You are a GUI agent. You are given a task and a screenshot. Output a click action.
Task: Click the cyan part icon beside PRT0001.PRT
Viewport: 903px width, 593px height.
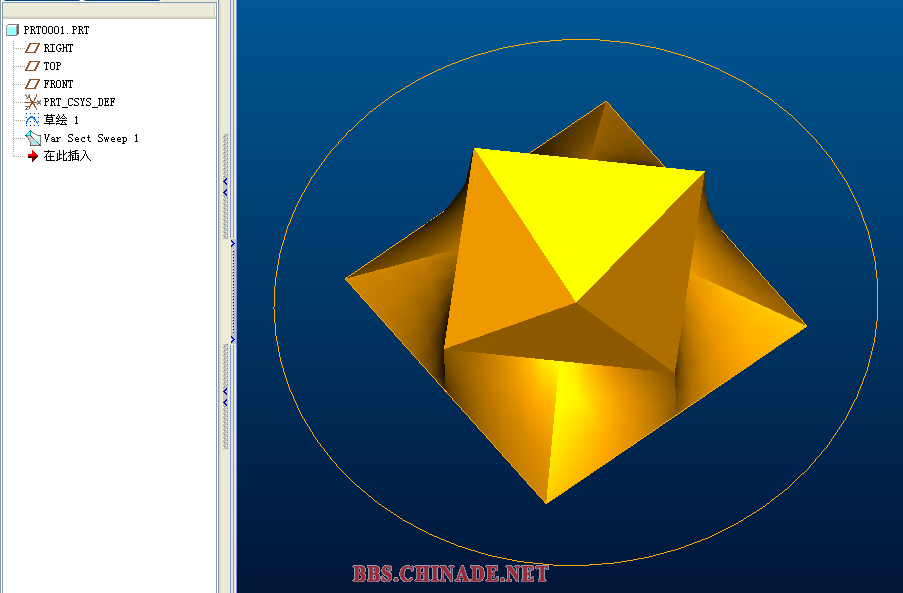pos(12,30)
